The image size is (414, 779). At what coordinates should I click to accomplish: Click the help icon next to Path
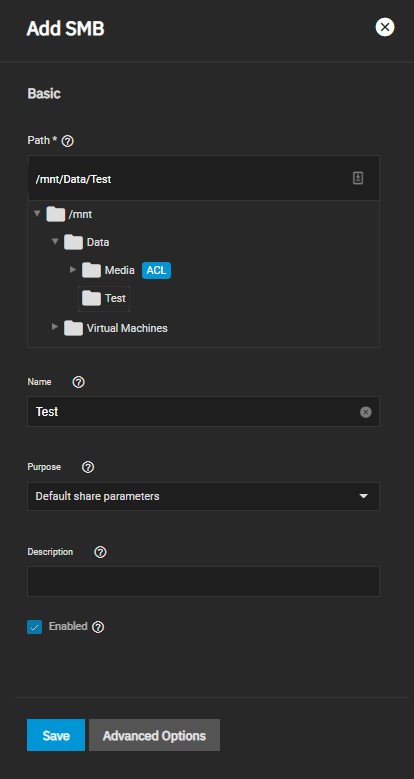(x=69, y=141)
